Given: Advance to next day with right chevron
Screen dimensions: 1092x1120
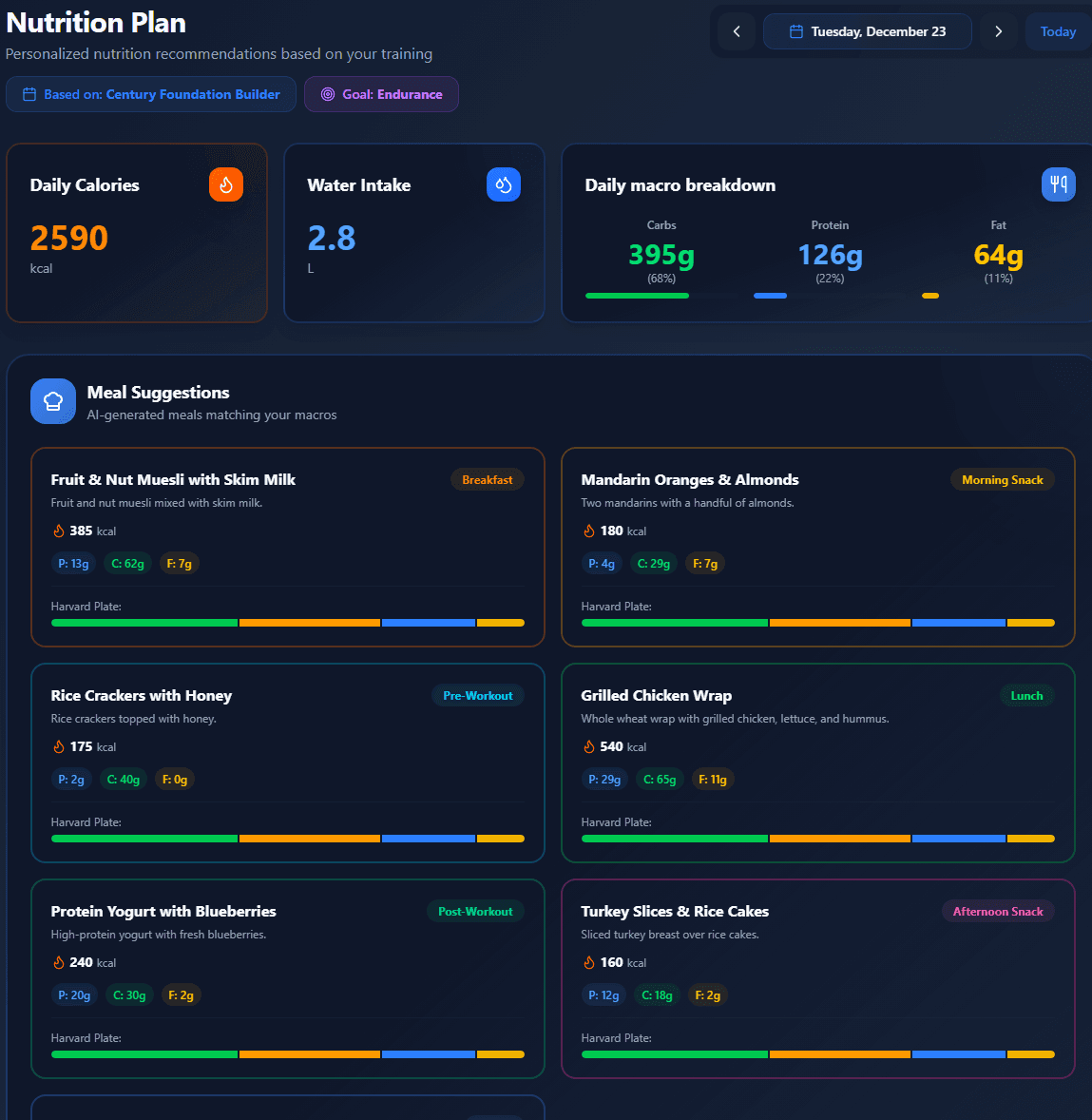Looking at the screenshot, I should (998, 31).
